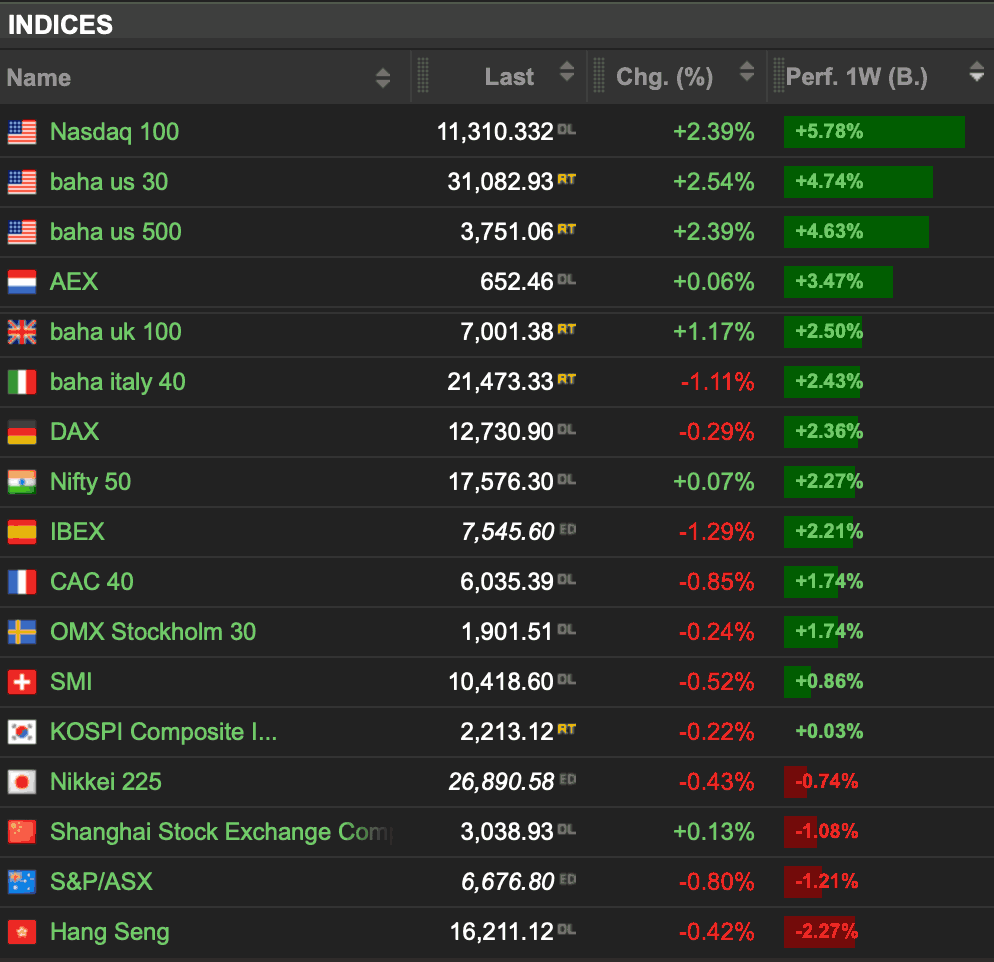Select the last value 26,890.58
This screenshot has height=962, width=994.
[501, 783]
